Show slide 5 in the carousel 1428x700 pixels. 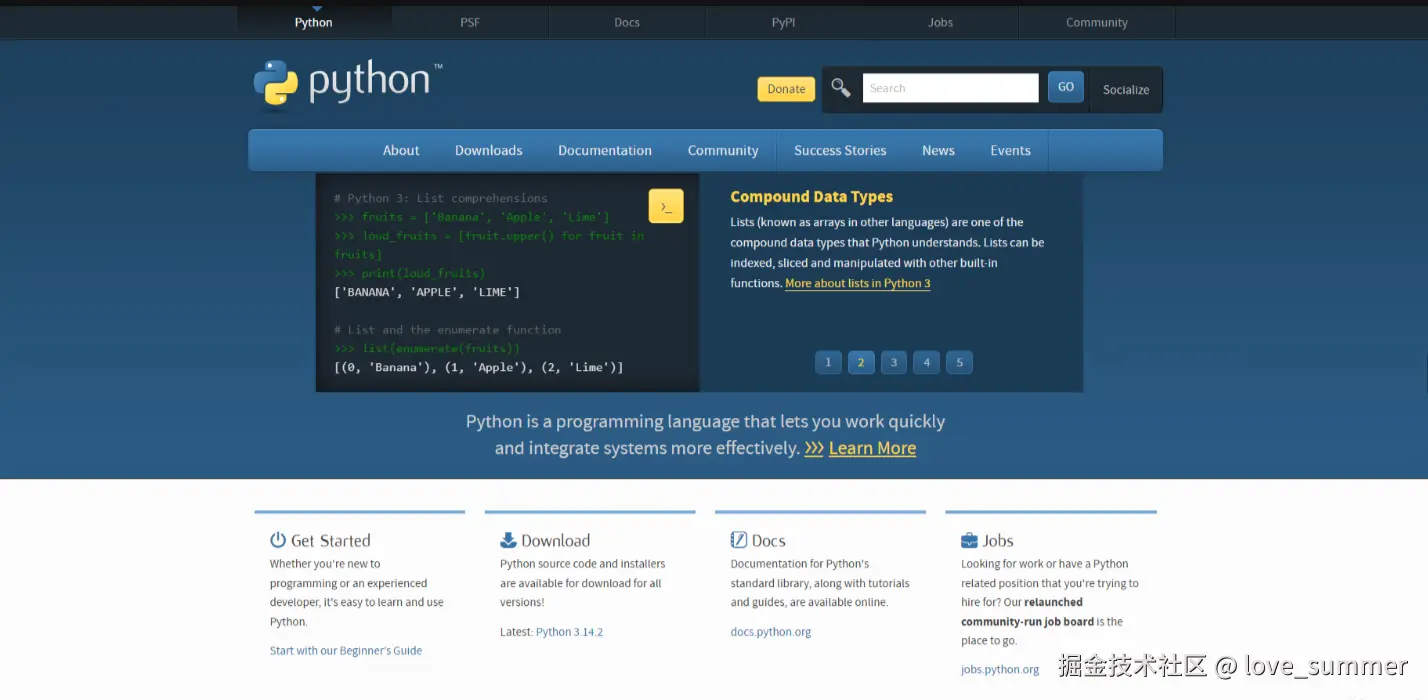click(x=959, y=362)
